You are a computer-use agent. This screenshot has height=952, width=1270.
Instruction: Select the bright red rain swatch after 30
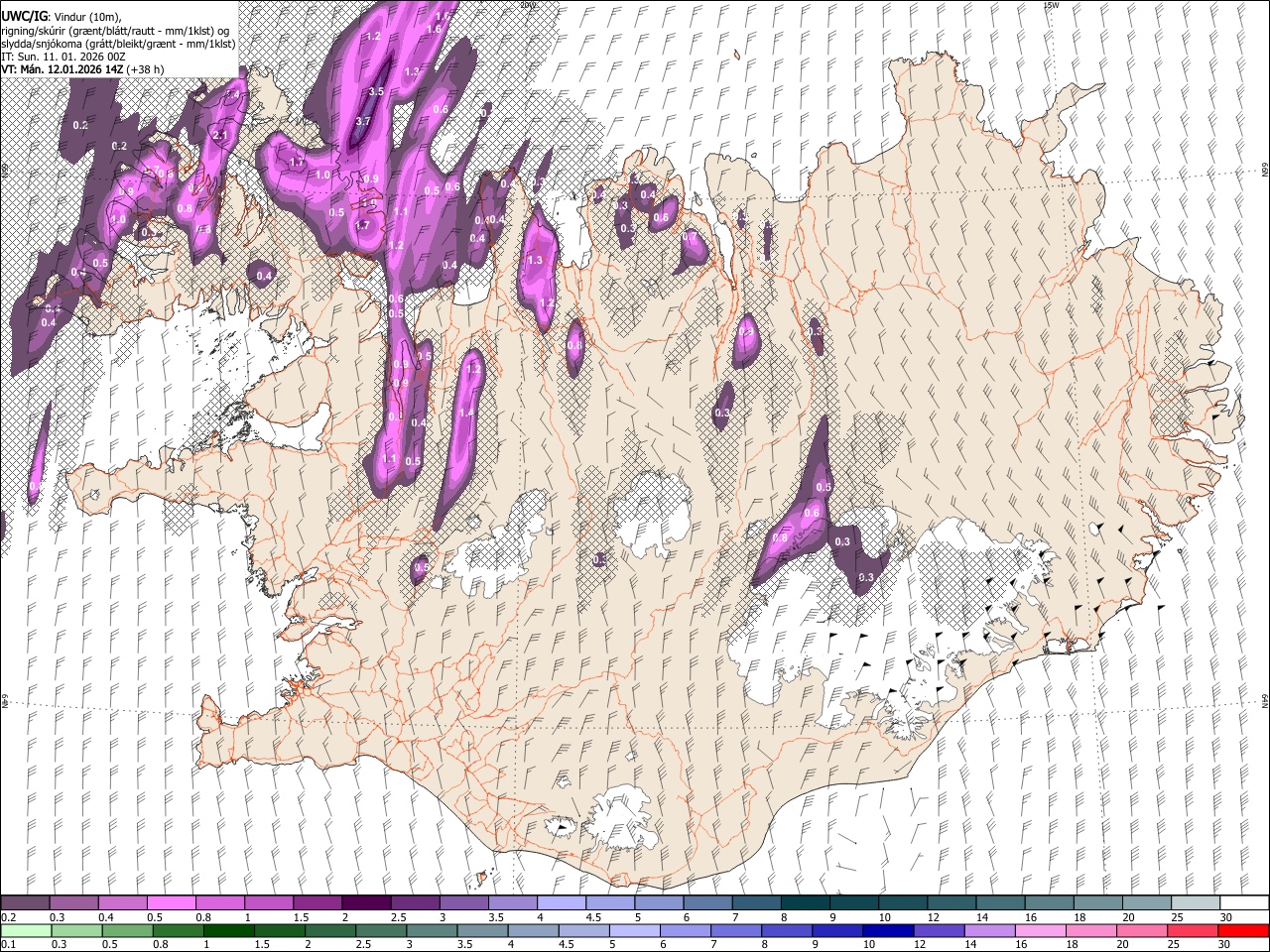[x=1241, y=930]
